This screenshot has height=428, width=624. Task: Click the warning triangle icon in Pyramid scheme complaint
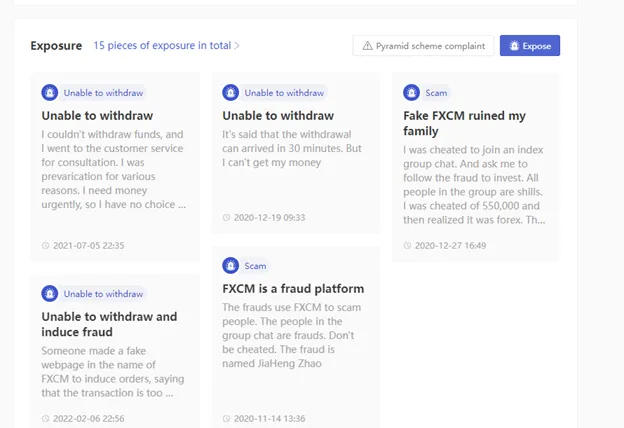pos(367,46)
